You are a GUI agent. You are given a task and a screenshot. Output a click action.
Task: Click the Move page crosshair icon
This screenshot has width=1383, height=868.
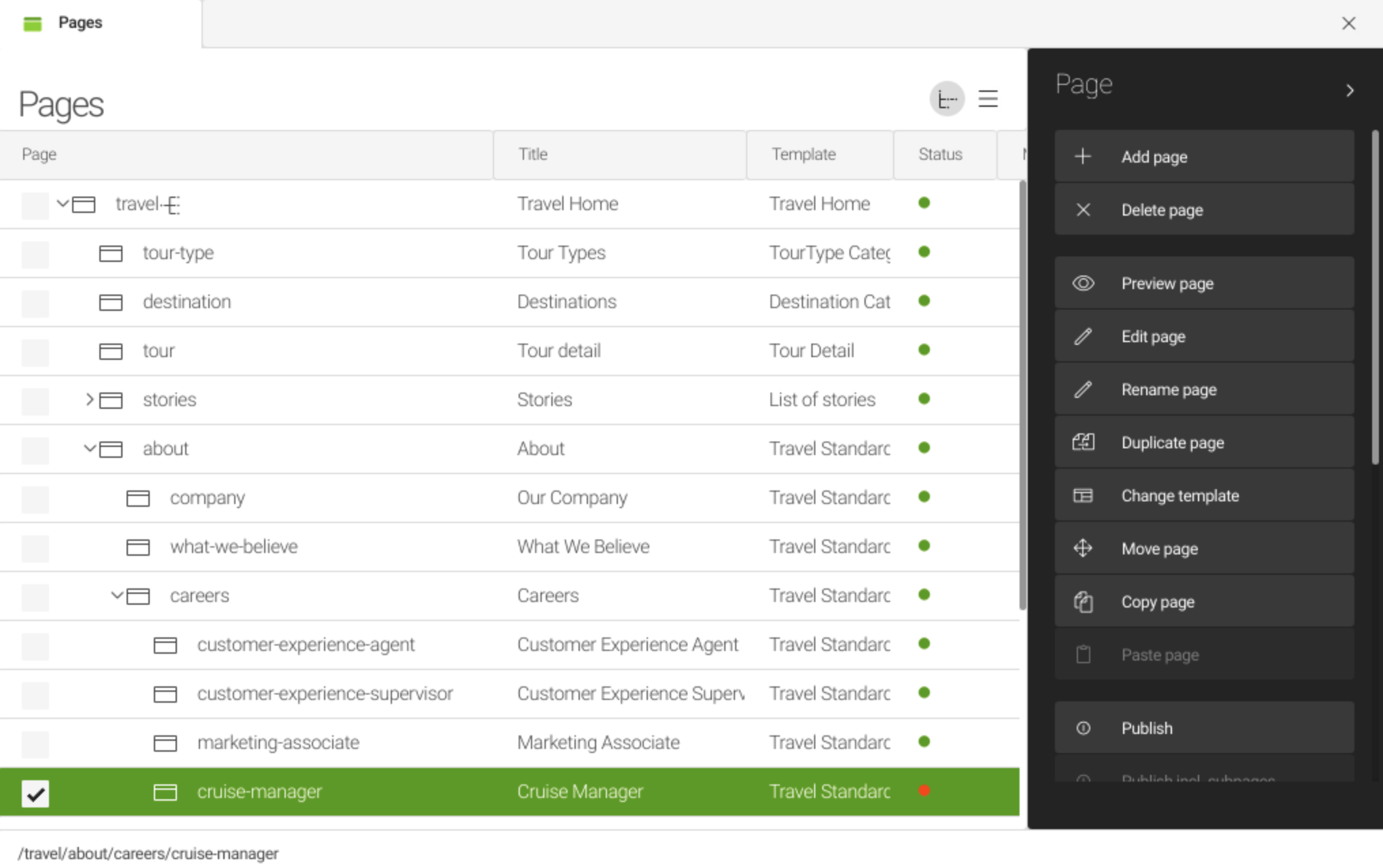tap(1083, 548)
